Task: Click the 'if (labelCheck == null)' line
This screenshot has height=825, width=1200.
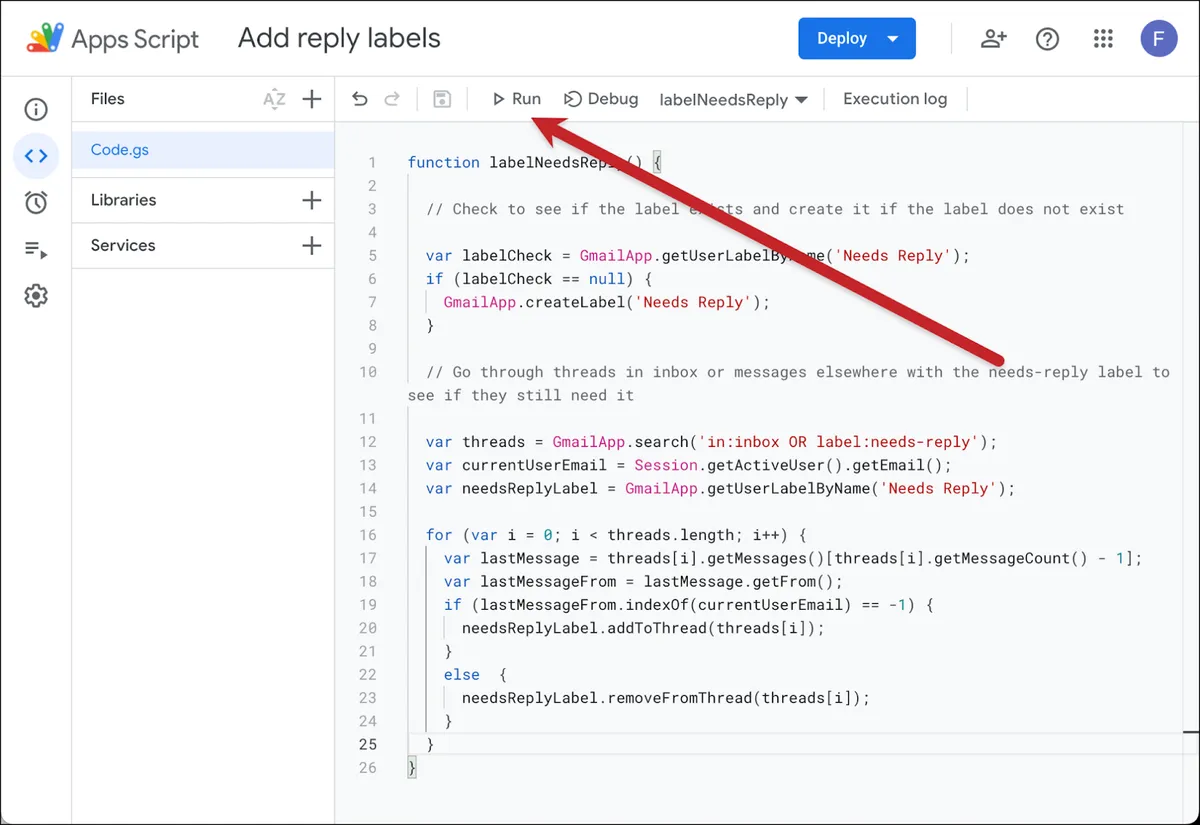Action: [539, 279]
